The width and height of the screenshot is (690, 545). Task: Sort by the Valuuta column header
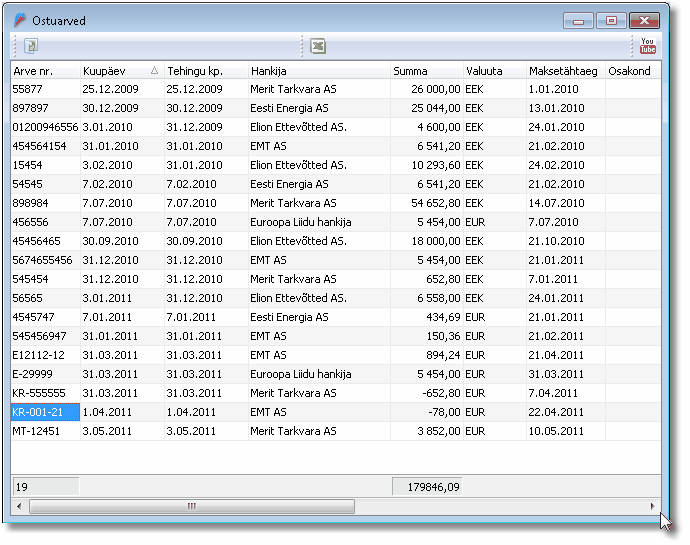(x=495, y=71)
